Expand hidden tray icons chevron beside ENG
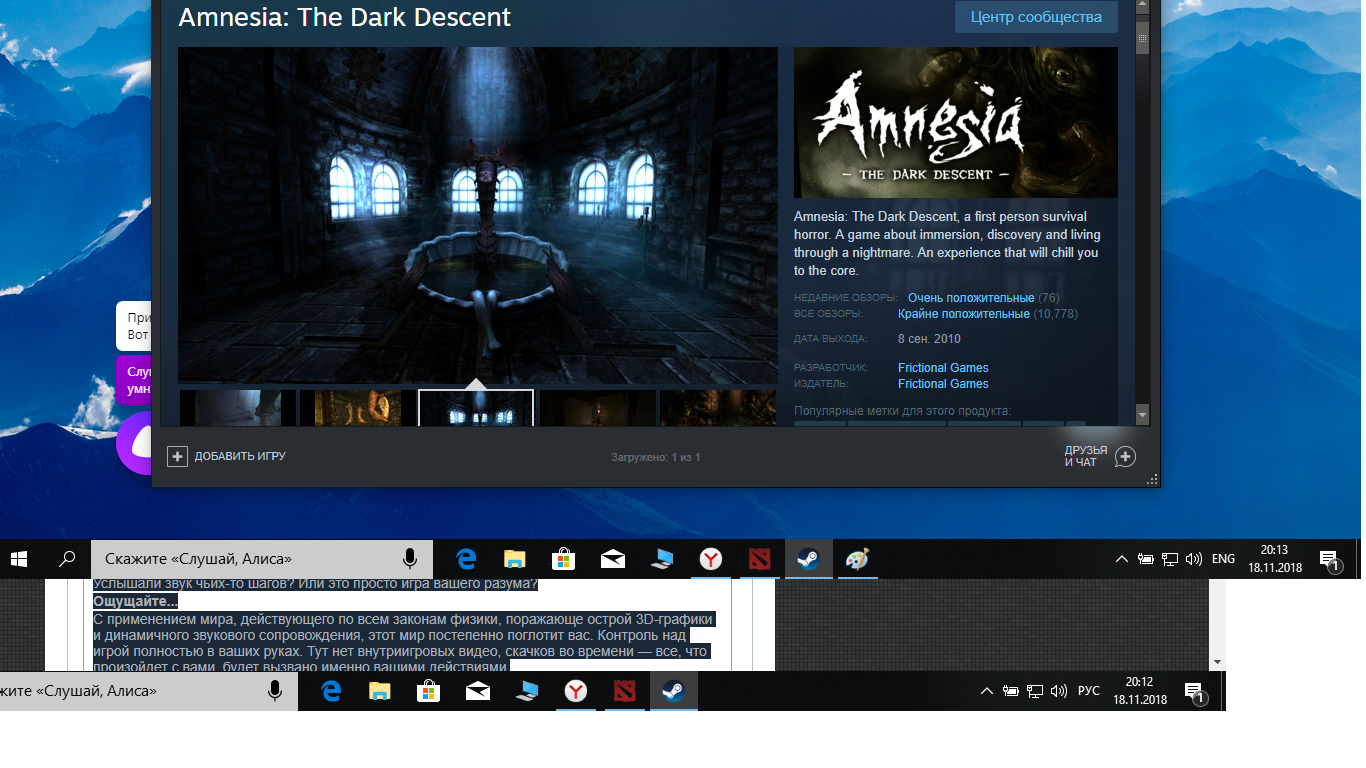The height and width of the screenshot is (768, 1366). (x=1122, y=560)
